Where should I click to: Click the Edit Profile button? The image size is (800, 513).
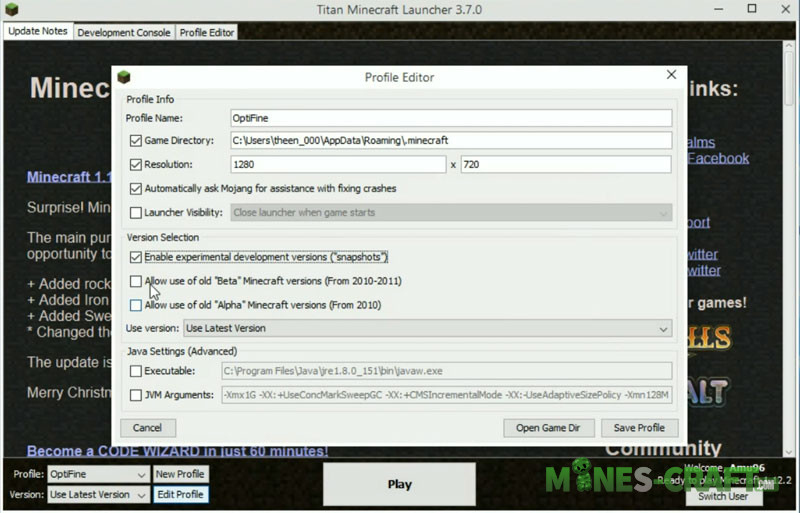[181, 495]
